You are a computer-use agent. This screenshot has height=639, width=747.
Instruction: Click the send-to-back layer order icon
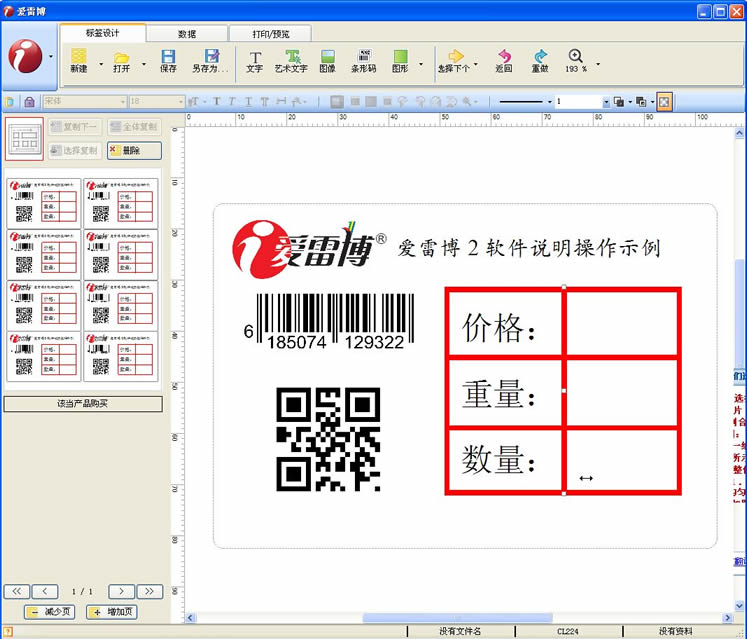pos(641,101)
